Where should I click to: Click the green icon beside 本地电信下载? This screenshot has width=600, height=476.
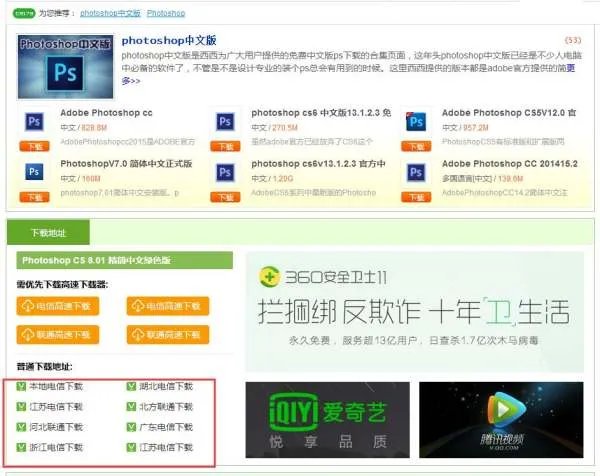tap(21, 386)
